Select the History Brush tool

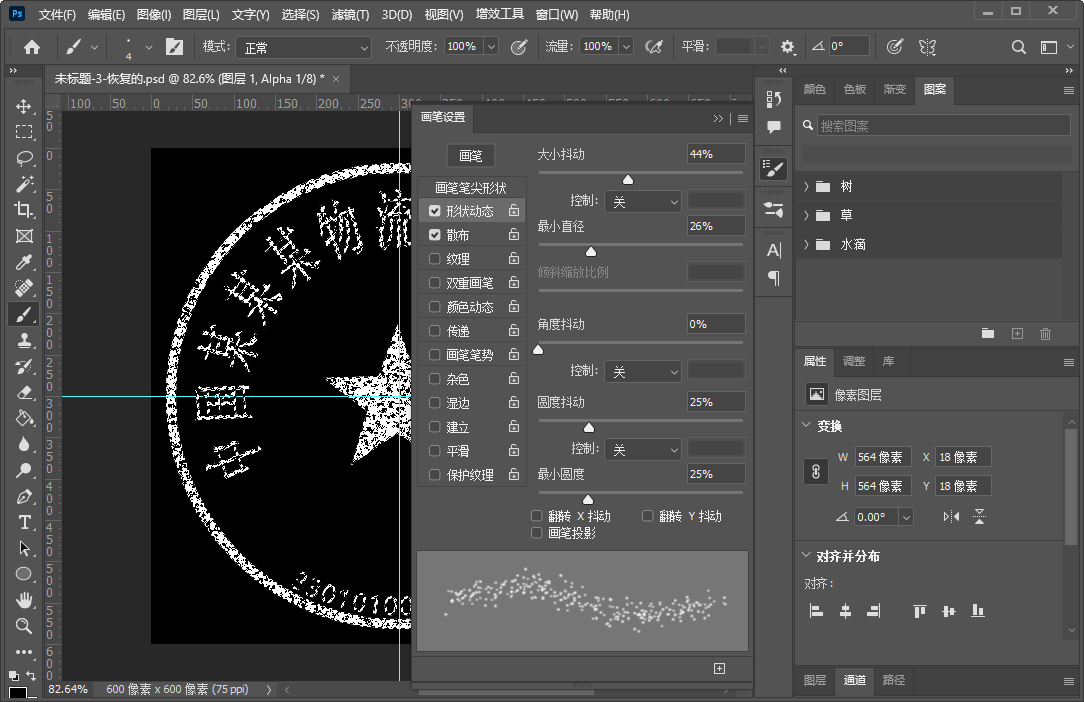point(24,367)
